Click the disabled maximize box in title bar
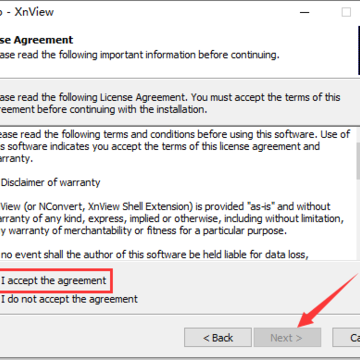This screenshot has height=360, width=360. tap(346, 12)
